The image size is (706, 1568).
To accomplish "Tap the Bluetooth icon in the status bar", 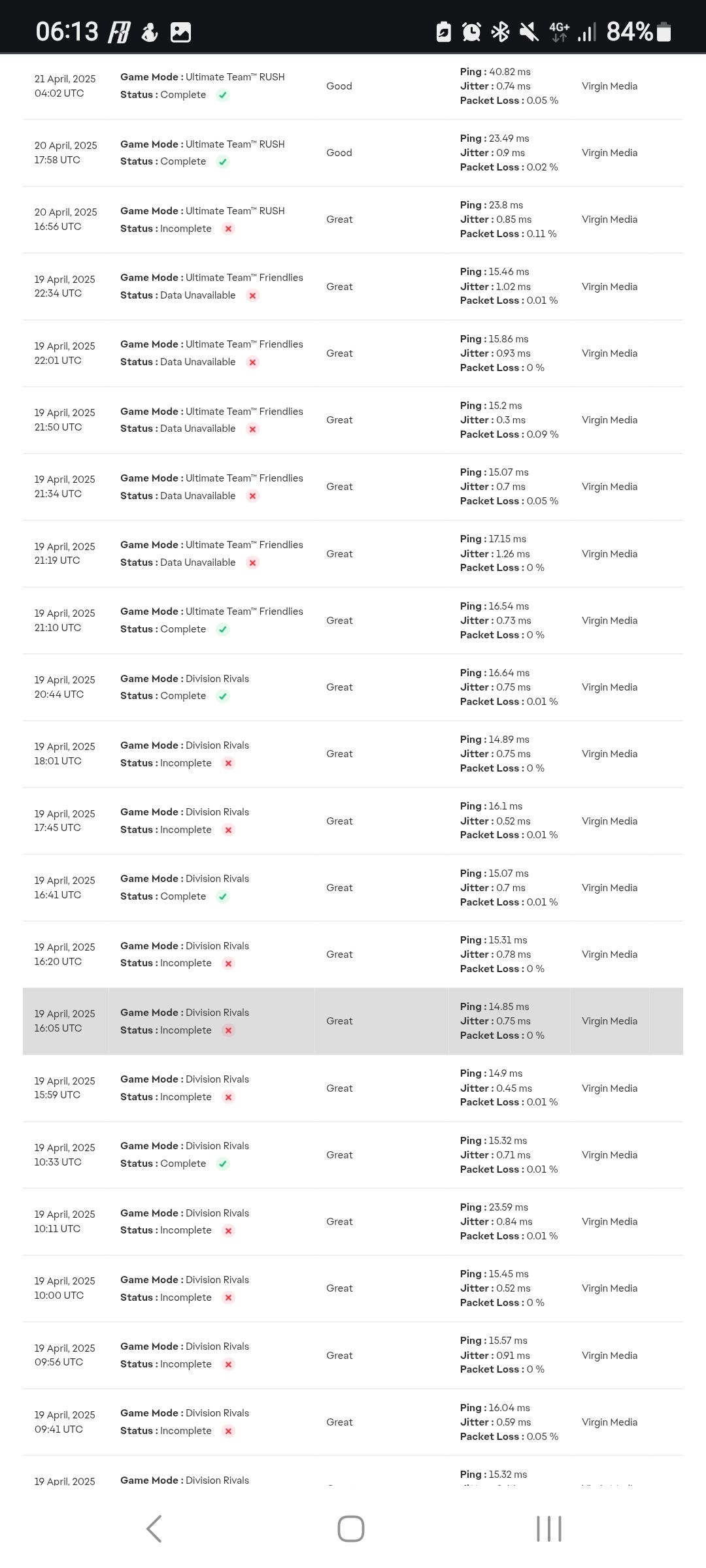I will point(501,31).
